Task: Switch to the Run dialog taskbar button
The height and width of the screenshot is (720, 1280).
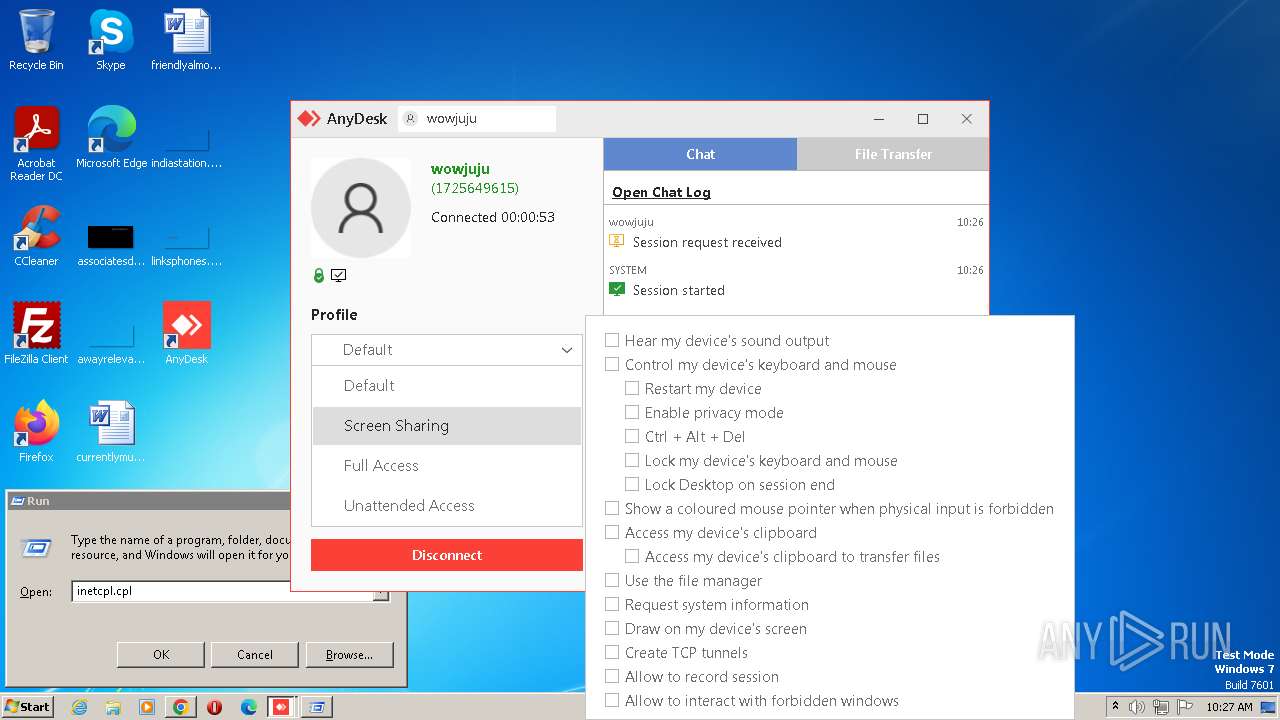Action: pos(316,707)
